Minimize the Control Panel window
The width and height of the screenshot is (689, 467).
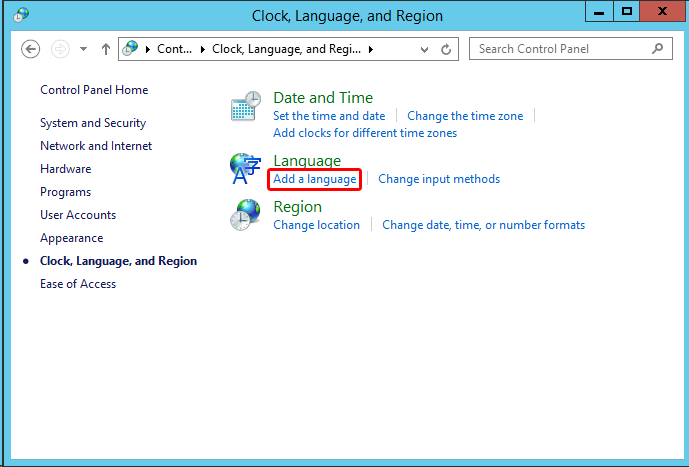(599, 12)
